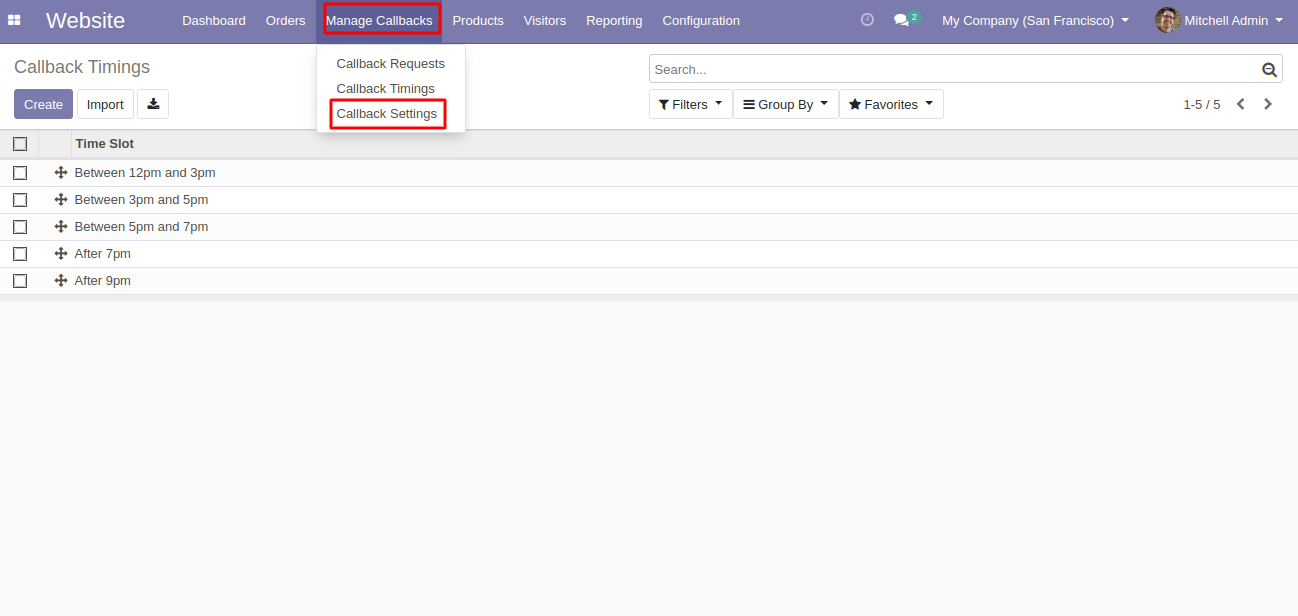Open the Group By dropdown
This screenshot has height=616, width=1298.
click(x=785, y=103)
